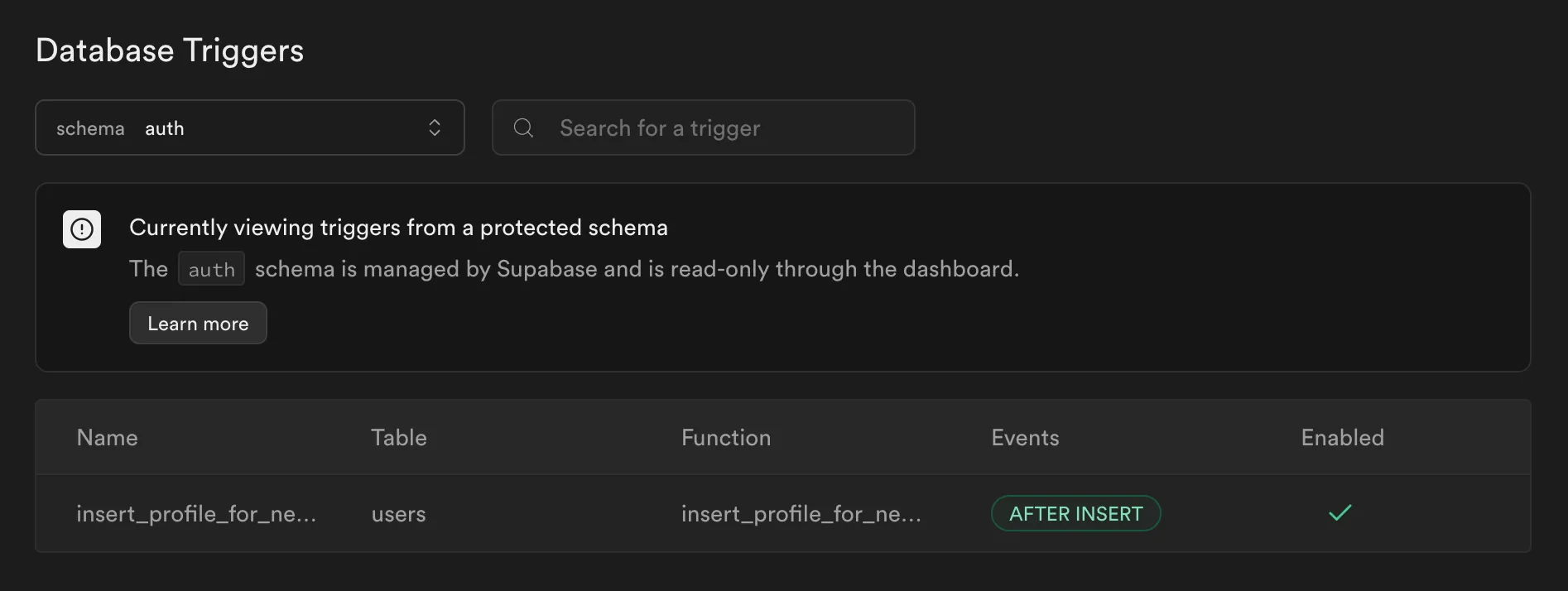
Task: Click the Learn more button
Action: [x=198, y=323]
